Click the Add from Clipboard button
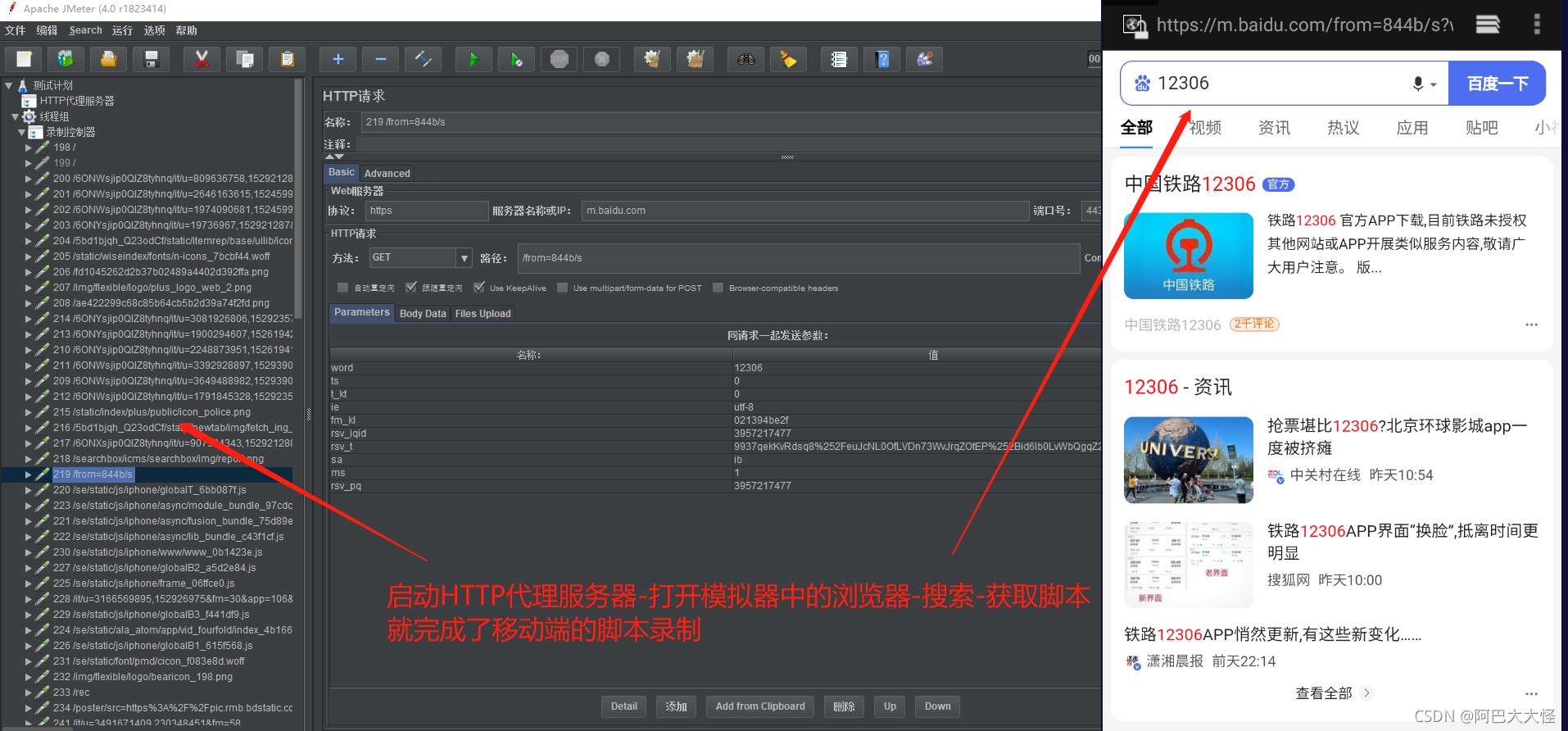The height and width of the screenshot is (731, 1568). [x=760, y=706]
